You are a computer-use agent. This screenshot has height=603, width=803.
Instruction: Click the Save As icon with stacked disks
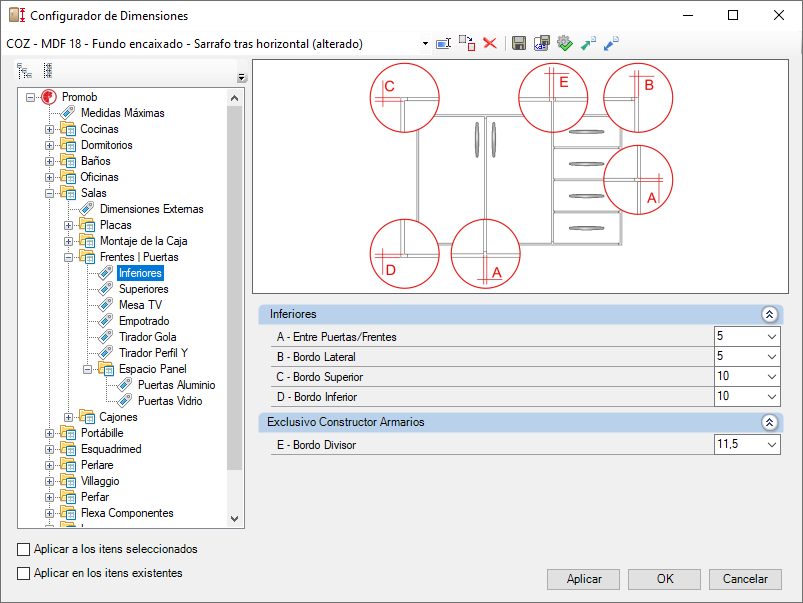click(541, 44)
